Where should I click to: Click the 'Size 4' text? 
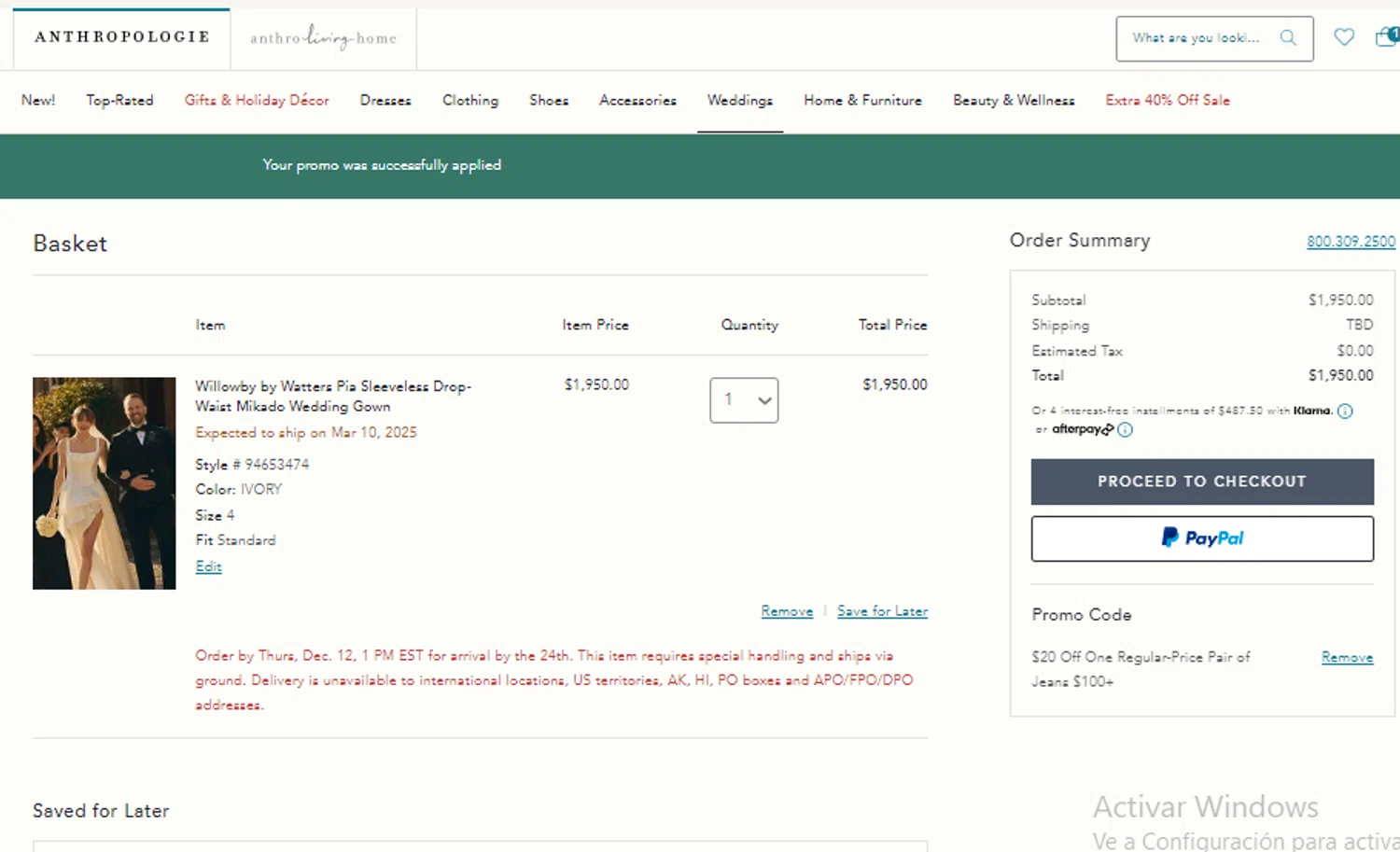(x=215, y=515)
